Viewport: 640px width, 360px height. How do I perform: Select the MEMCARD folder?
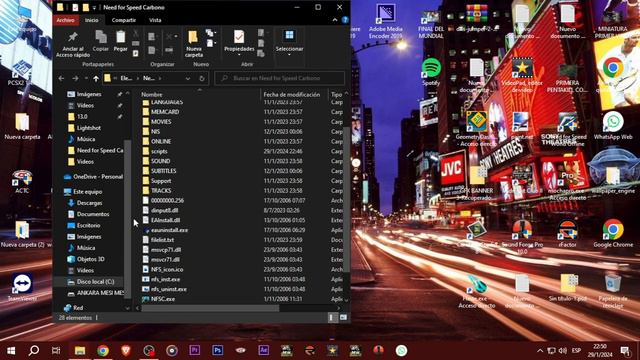click(165, 112)
